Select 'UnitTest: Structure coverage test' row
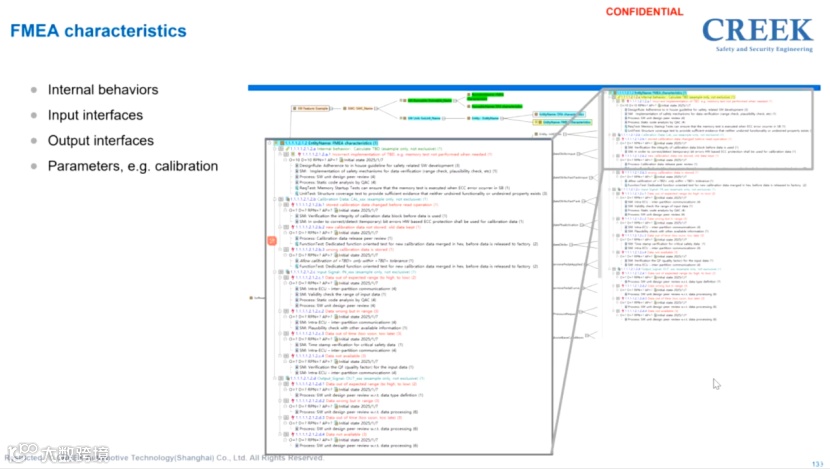830x470 pixels. [421, 193]
